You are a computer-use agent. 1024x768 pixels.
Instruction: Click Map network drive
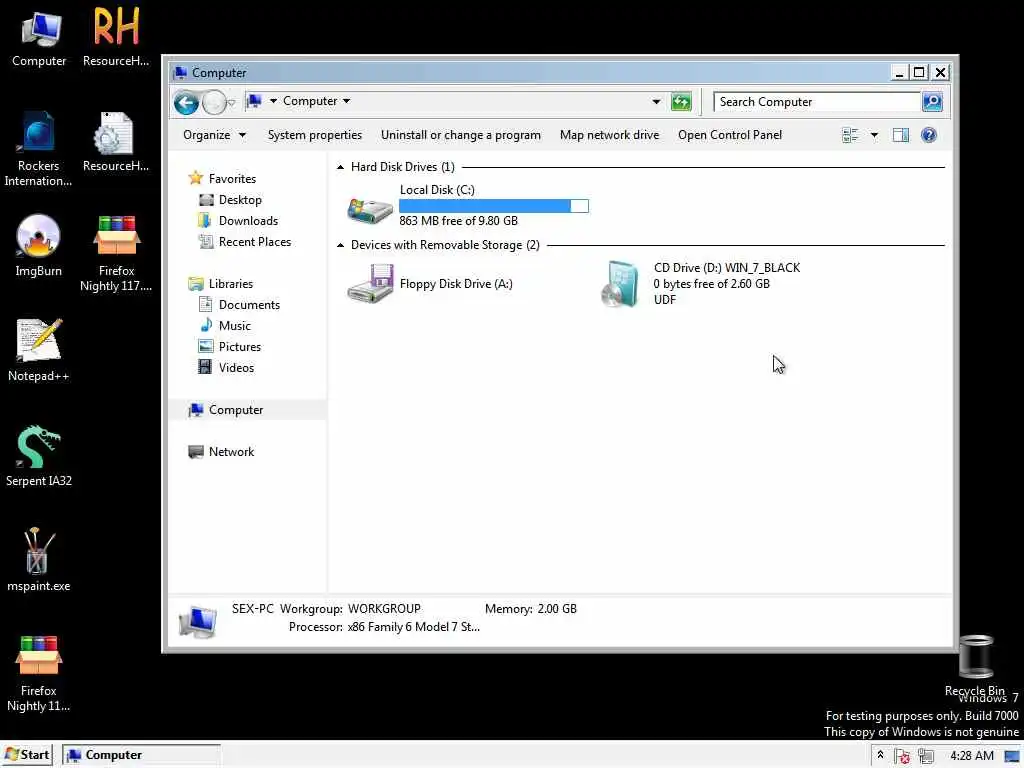[x=609, y=135]
